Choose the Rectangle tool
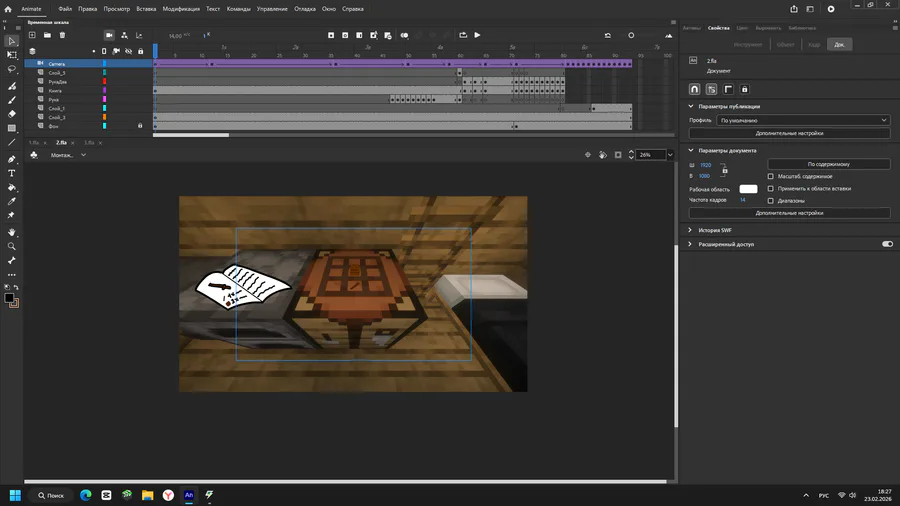This screenshot has height=506, width=900. [x=11, y=128]
